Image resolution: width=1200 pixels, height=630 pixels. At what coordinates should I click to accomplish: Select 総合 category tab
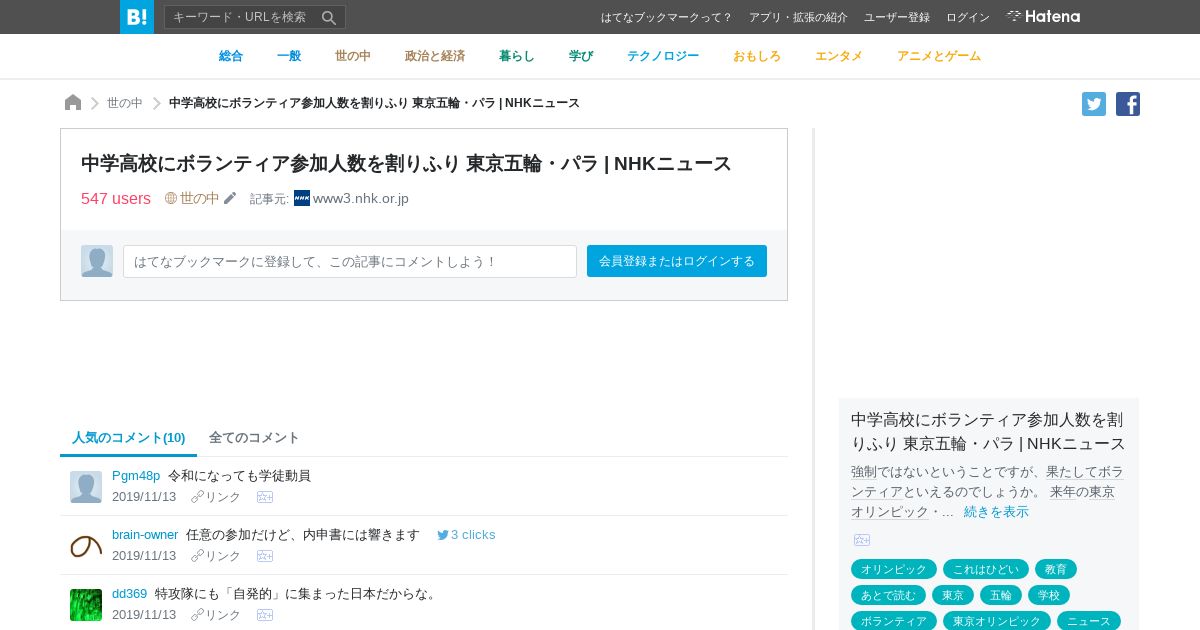(231, 56)
